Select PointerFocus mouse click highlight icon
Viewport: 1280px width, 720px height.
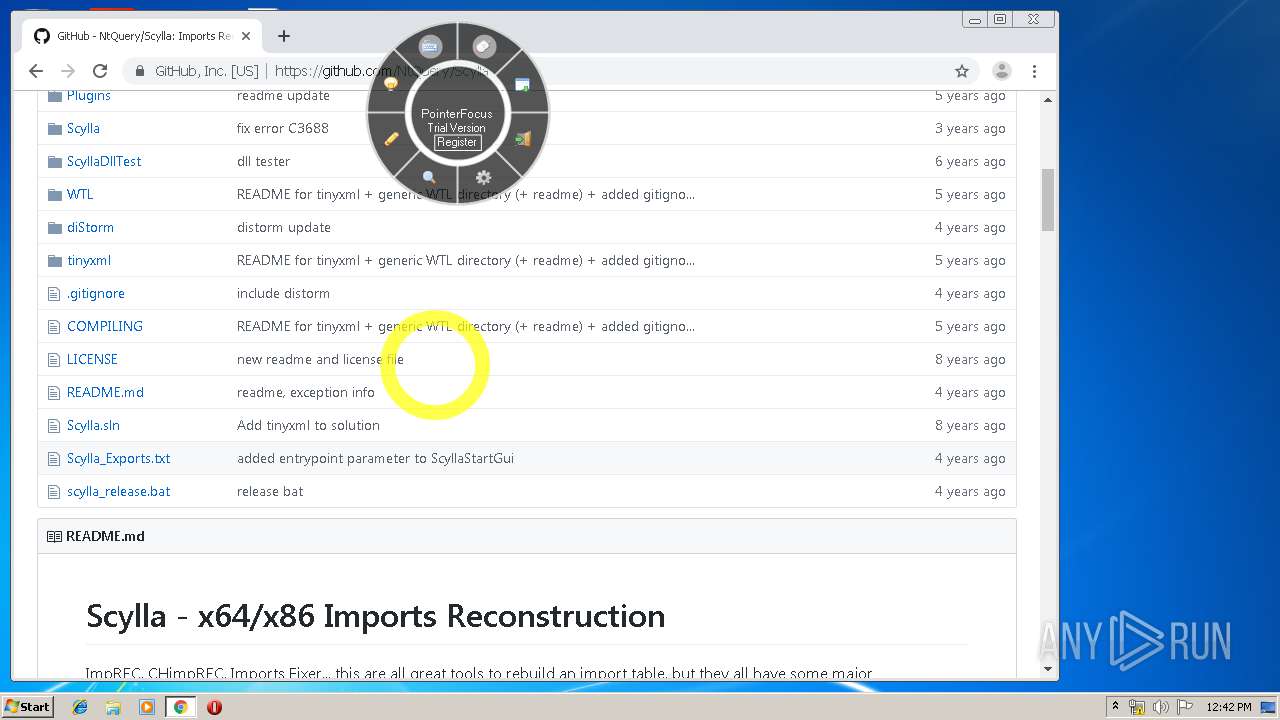click(484, 46)
